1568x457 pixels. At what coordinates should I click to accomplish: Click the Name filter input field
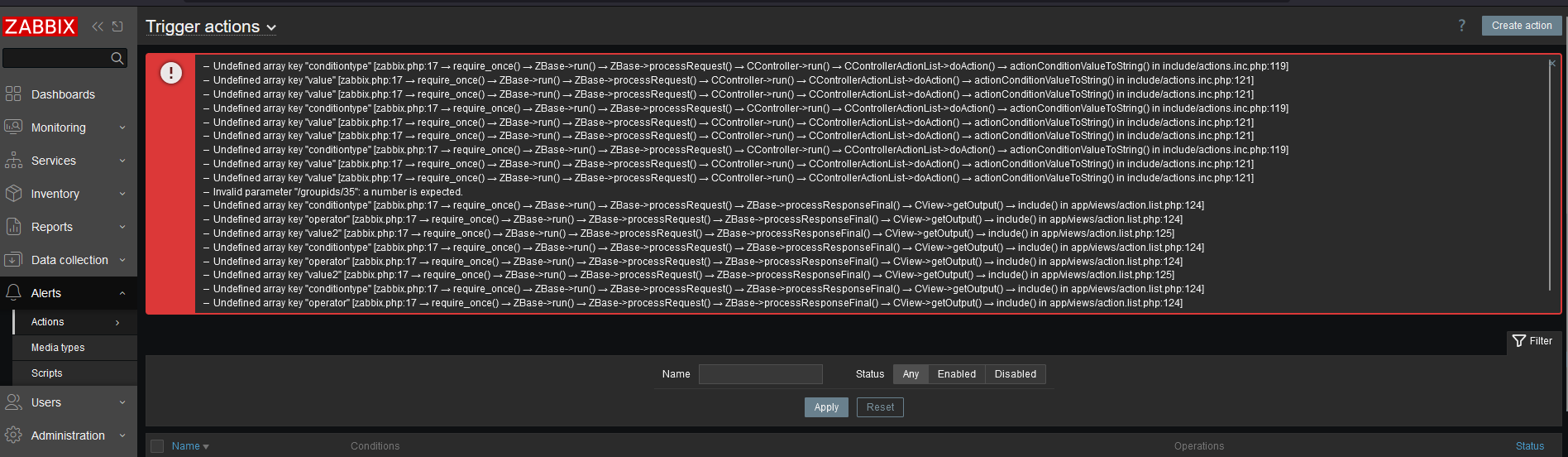pos(760,374)
